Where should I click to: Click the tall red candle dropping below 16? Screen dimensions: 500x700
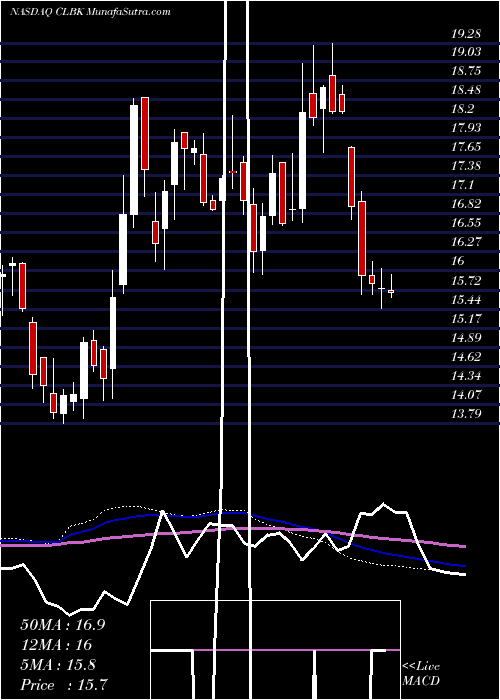[362, 238]
